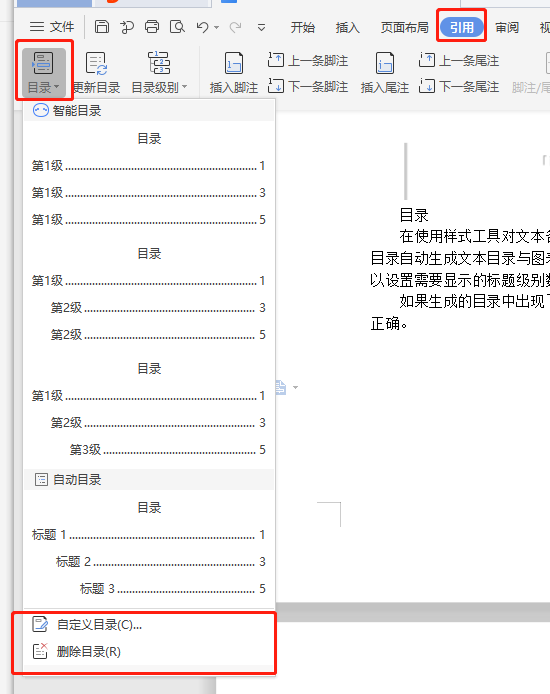Jump to 下一条尾注 next endnote
This screenshot has height=694, width=550.
(459, 86)
